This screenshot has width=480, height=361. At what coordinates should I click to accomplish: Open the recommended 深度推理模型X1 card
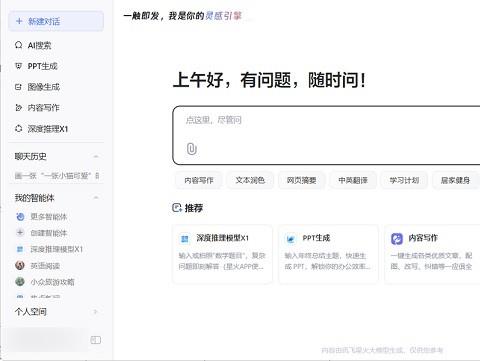tap(222, 254)
